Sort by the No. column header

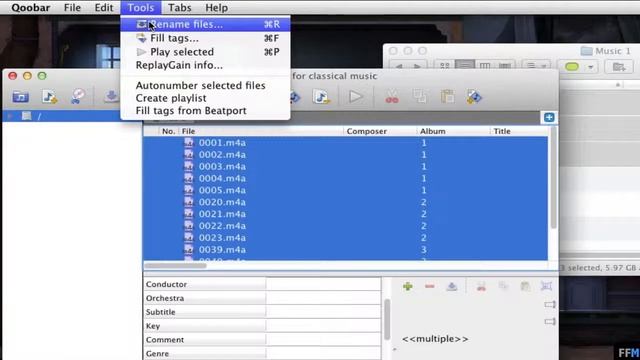168,131
